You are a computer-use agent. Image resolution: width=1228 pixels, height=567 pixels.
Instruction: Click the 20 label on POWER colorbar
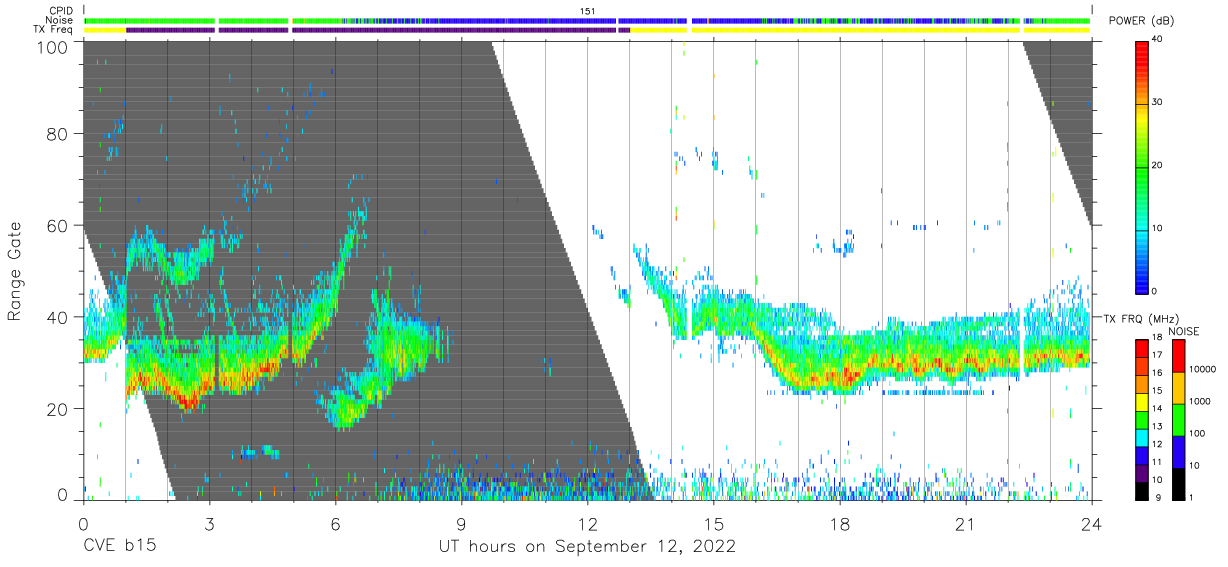pyautogui.click(x=1158, y=166)
